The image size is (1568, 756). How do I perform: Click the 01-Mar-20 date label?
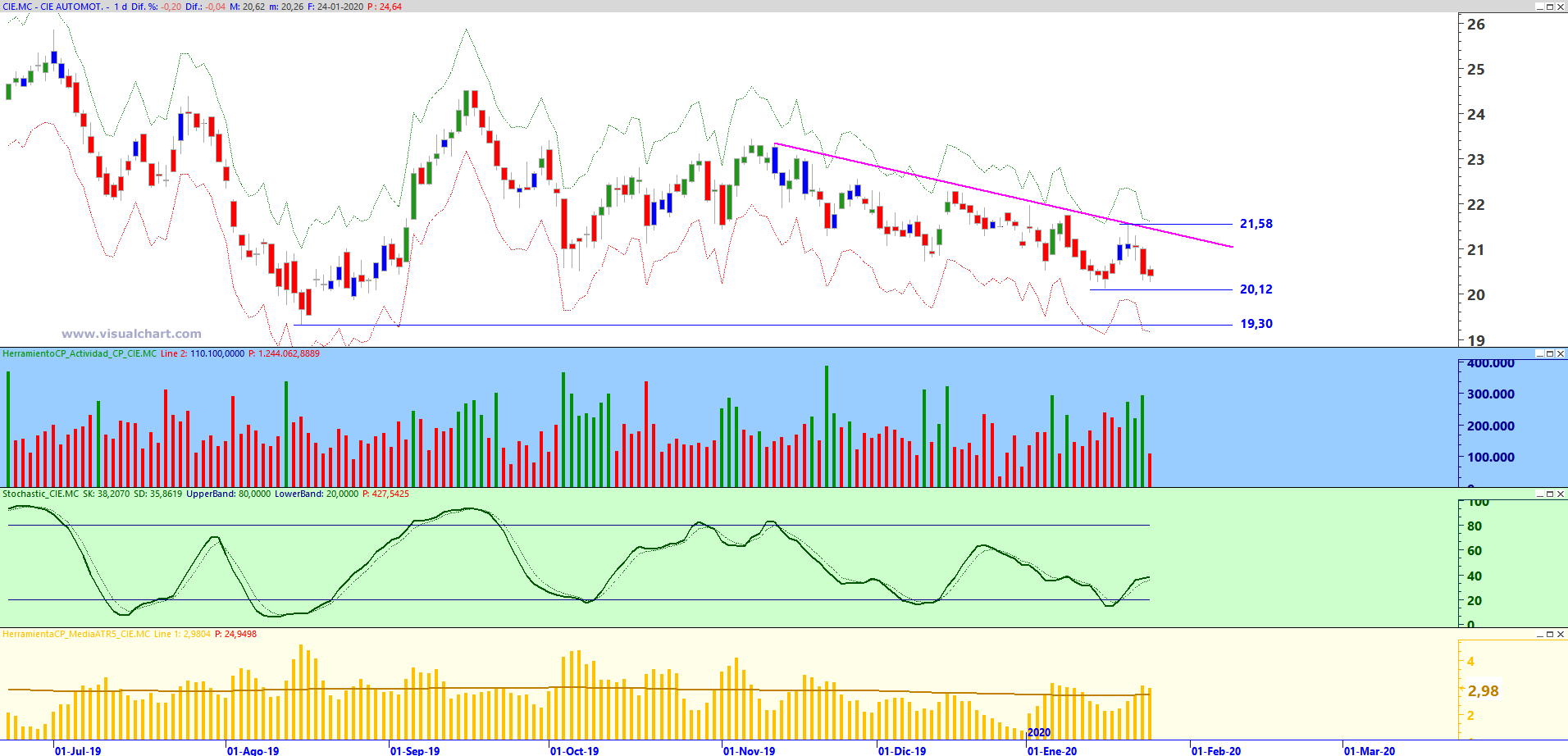(1370, 750)
